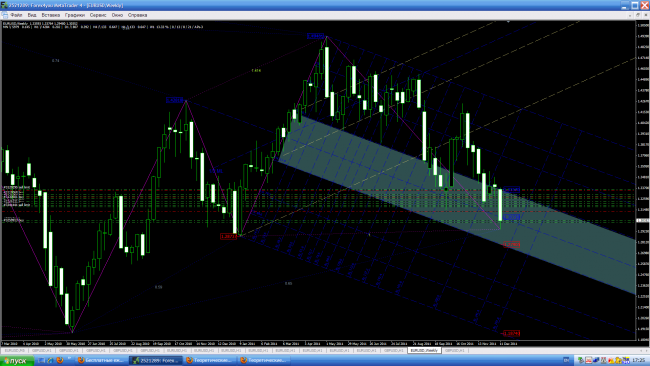Screen dimensions: 650x366
Task: Click the red 1.2871 price label on chart
Action: click(228, 236)
